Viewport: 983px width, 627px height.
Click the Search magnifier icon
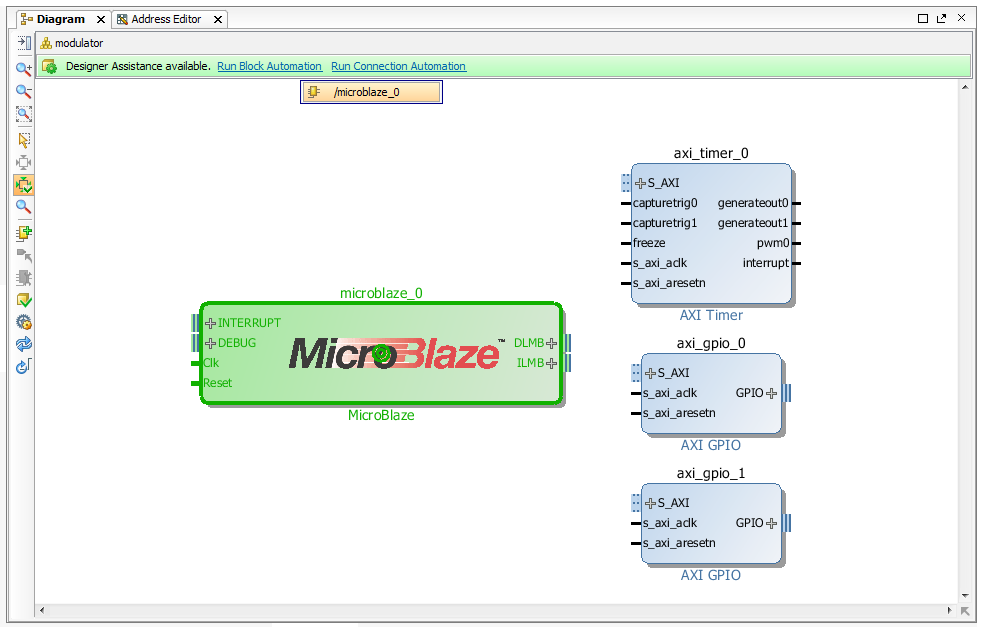pos(24,207)
